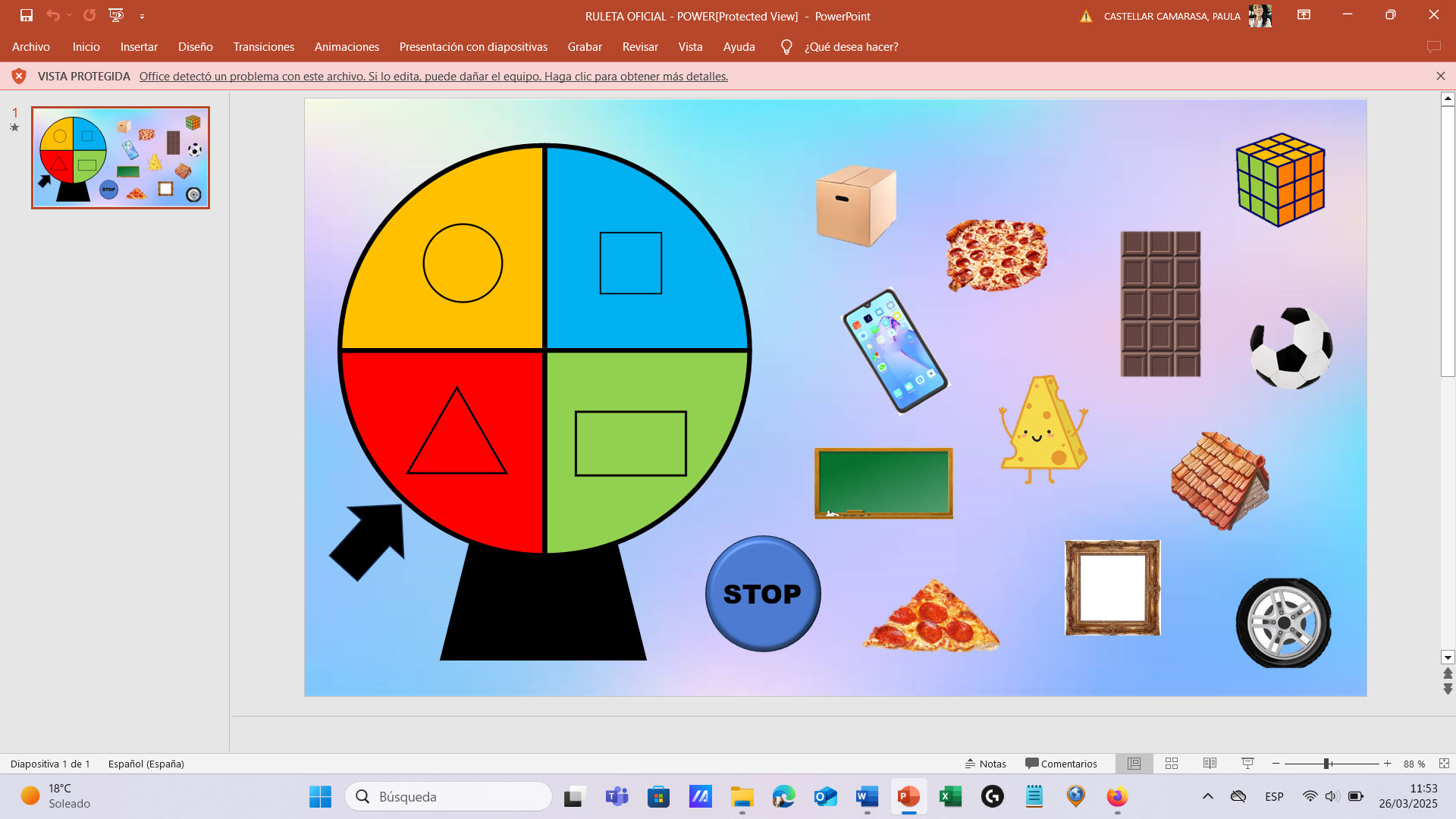Click the Save icon in quick access toolbar
This screenshot has width=1456, height=819.
(x=27, y=15)
